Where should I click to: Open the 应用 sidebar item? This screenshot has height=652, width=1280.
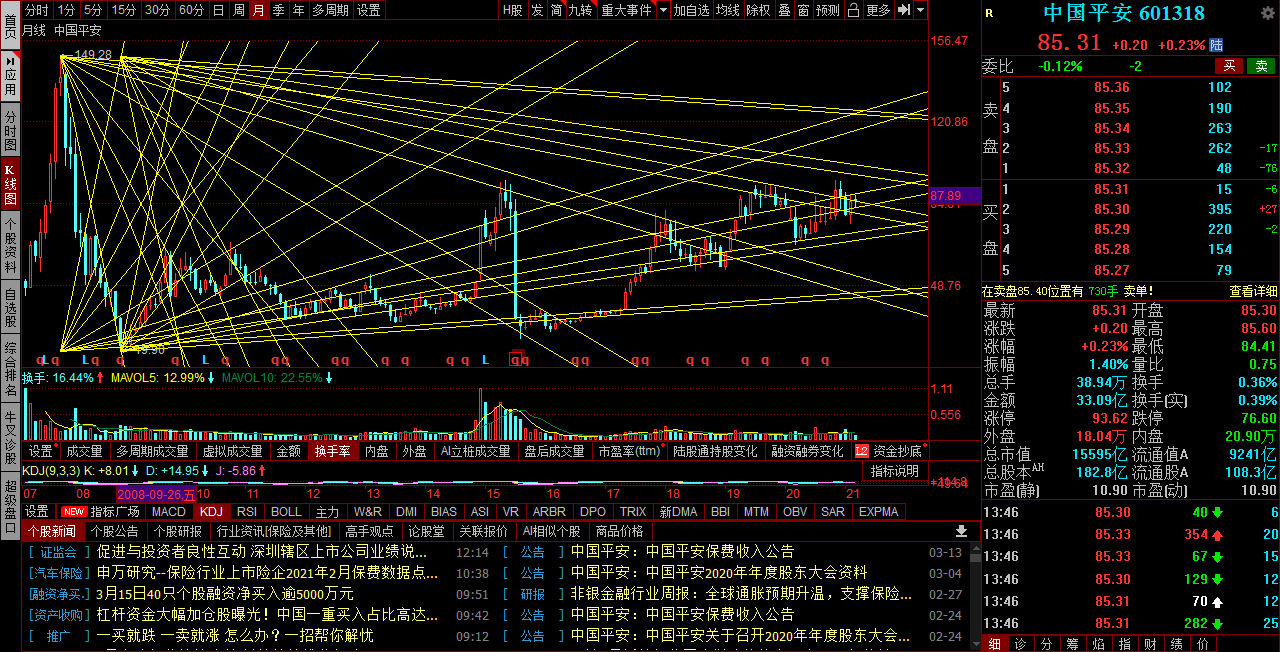tap(10, 76)
